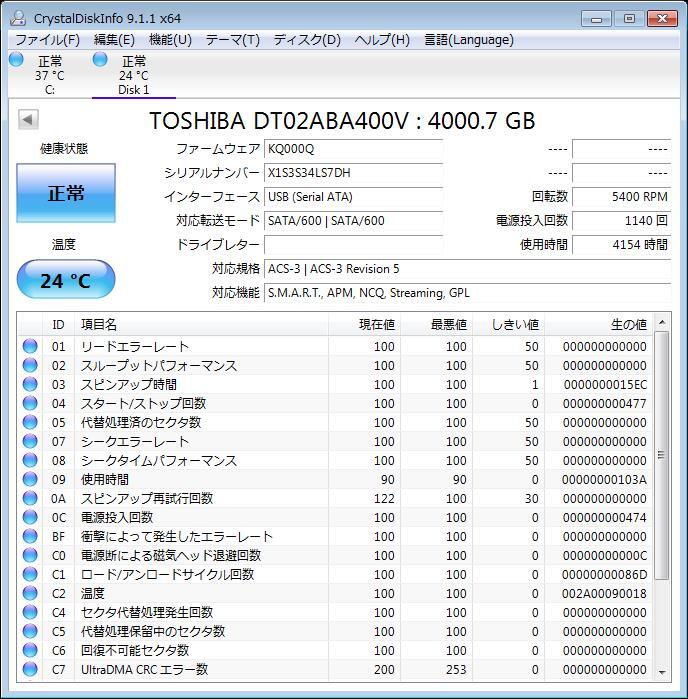688x699 pixels.
Task: Click the status icon for attribute C4
Action: point(30,612)
